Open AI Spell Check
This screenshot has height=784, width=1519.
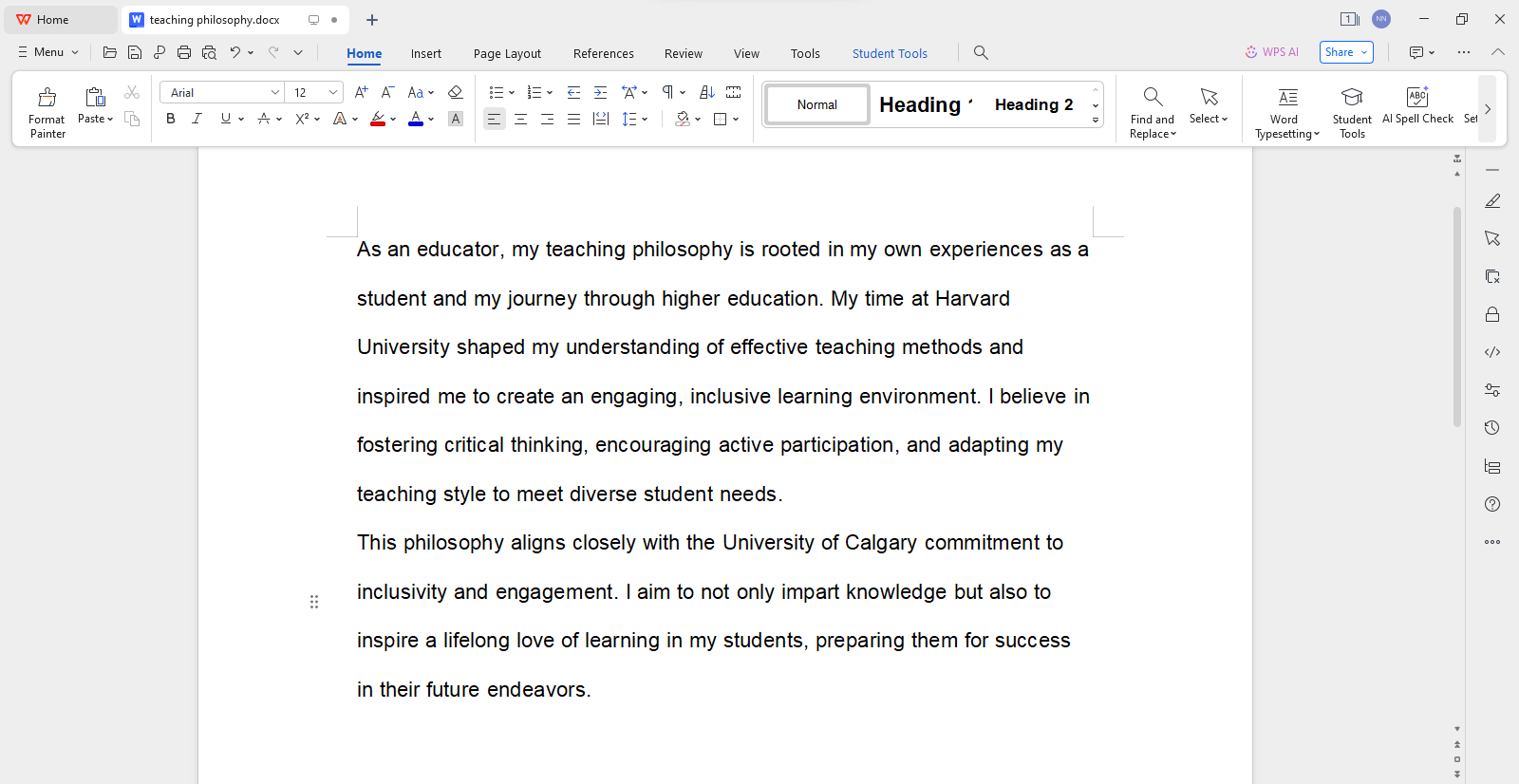pos(1417,104)
